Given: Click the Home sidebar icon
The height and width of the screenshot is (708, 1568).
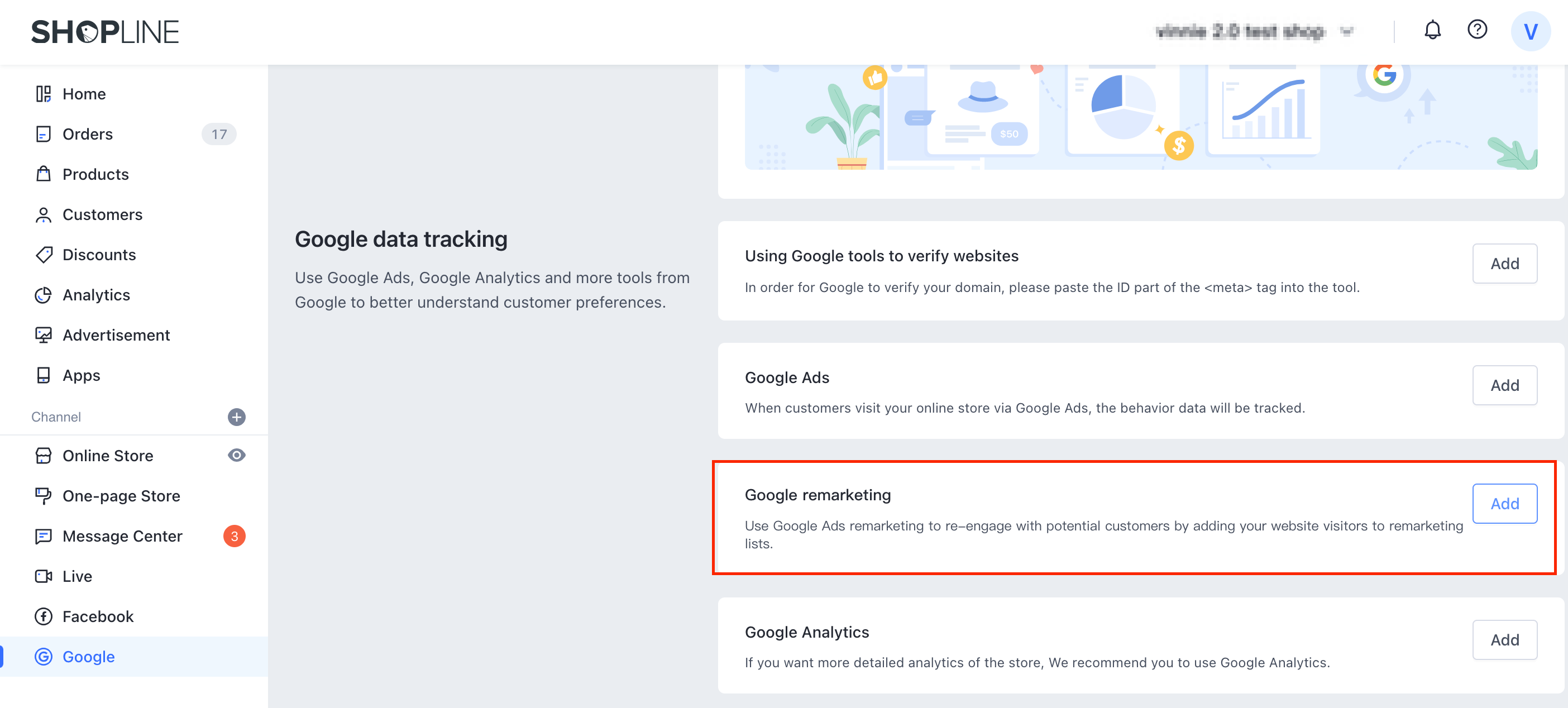Looking at the screenshot, I should 43,94.
